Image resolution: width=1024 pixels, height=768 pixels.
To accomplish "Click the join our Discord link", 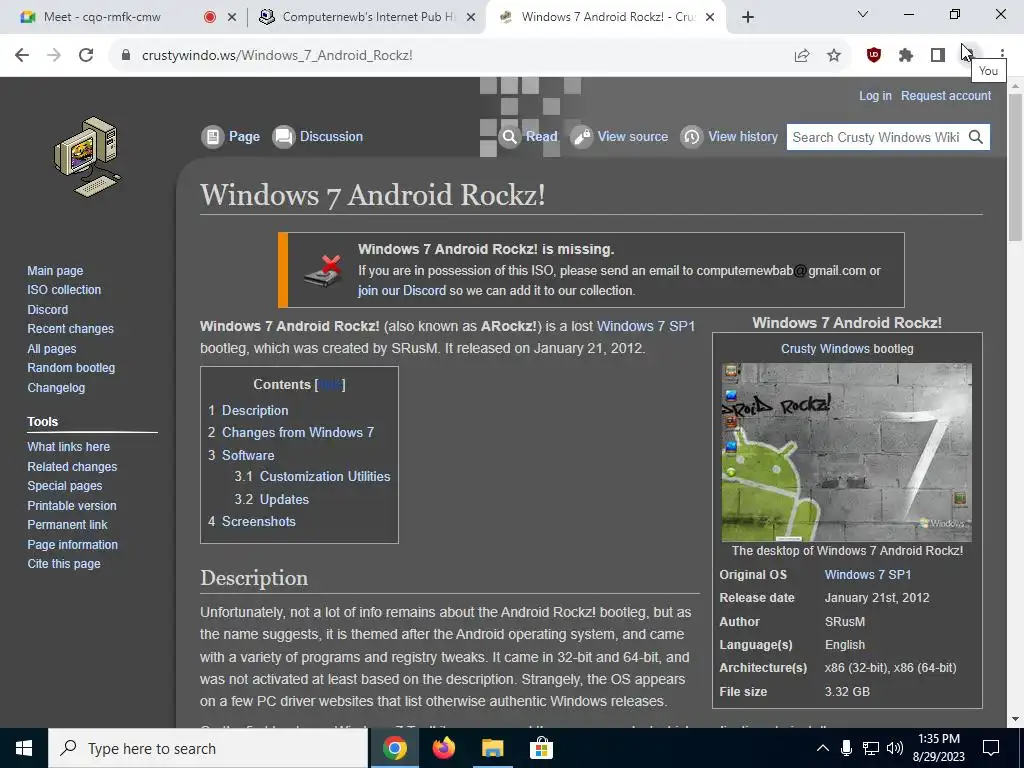I will coord(402,291).
